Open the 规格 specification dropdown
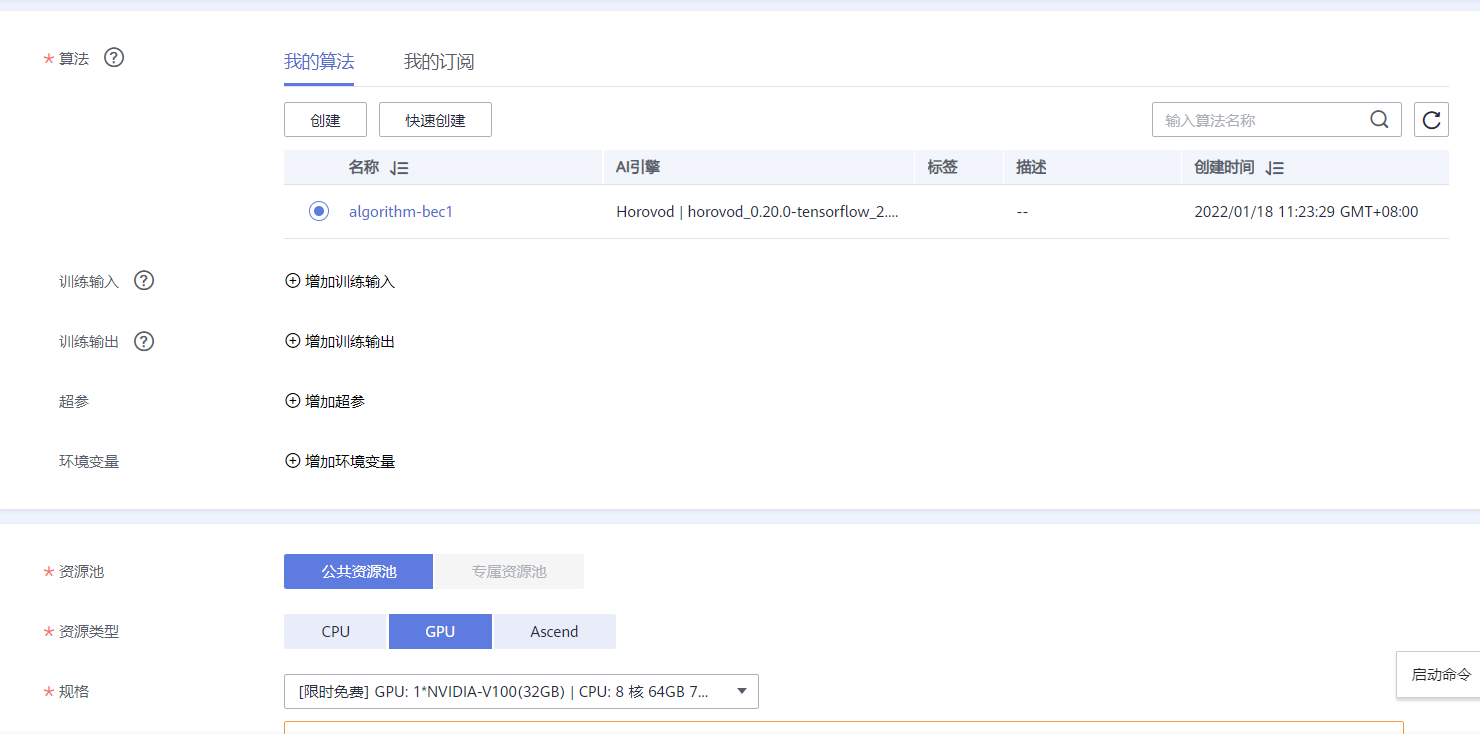The image size is (1480, 734). [521, 691]
